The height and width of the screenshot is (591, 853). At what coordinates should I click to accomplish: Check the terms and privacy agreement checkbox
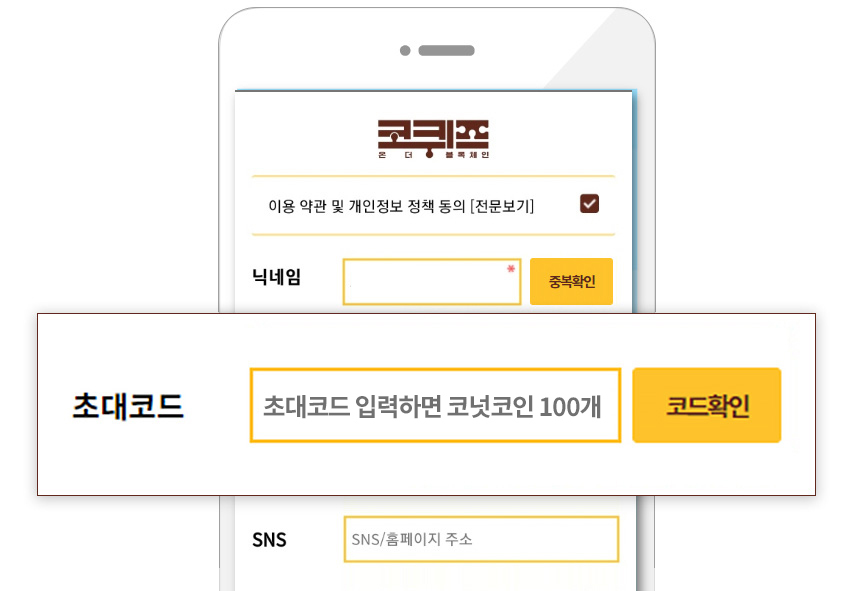pos(589,204)
